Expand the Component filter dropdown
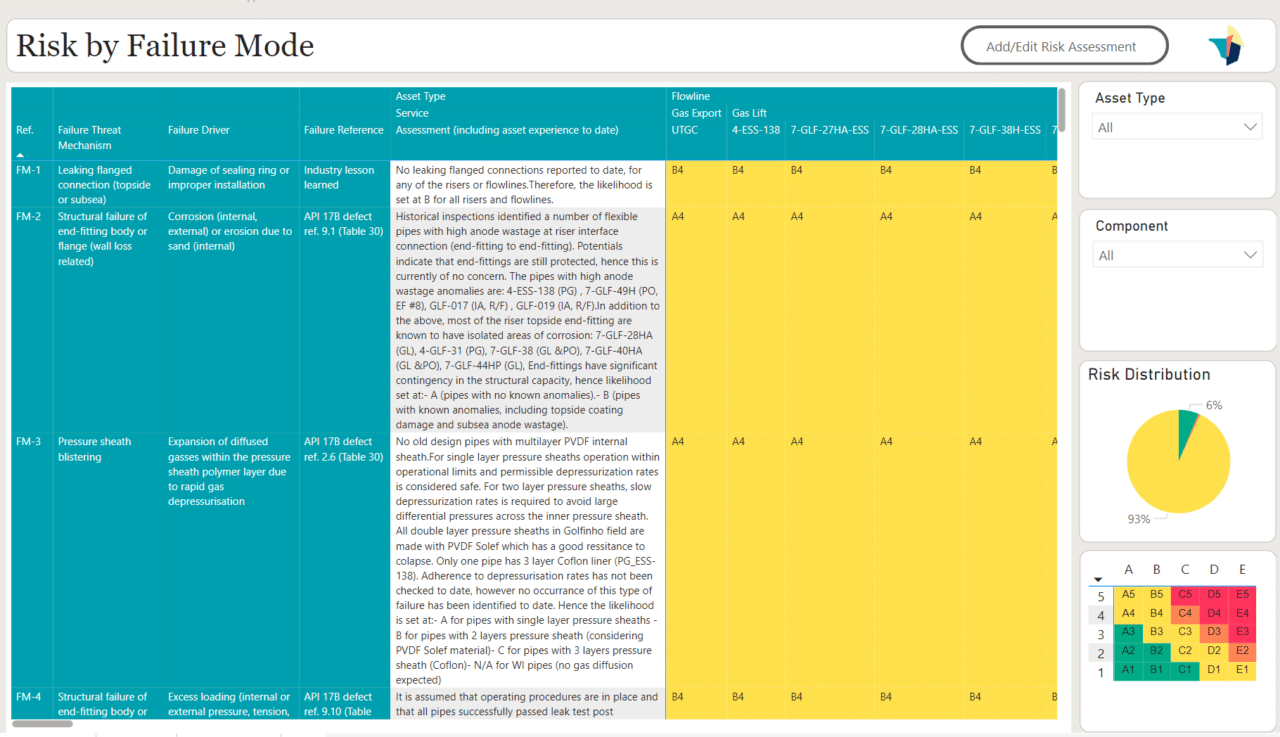The height and width of the screenshot is (737, 1280). point(1177,255)
